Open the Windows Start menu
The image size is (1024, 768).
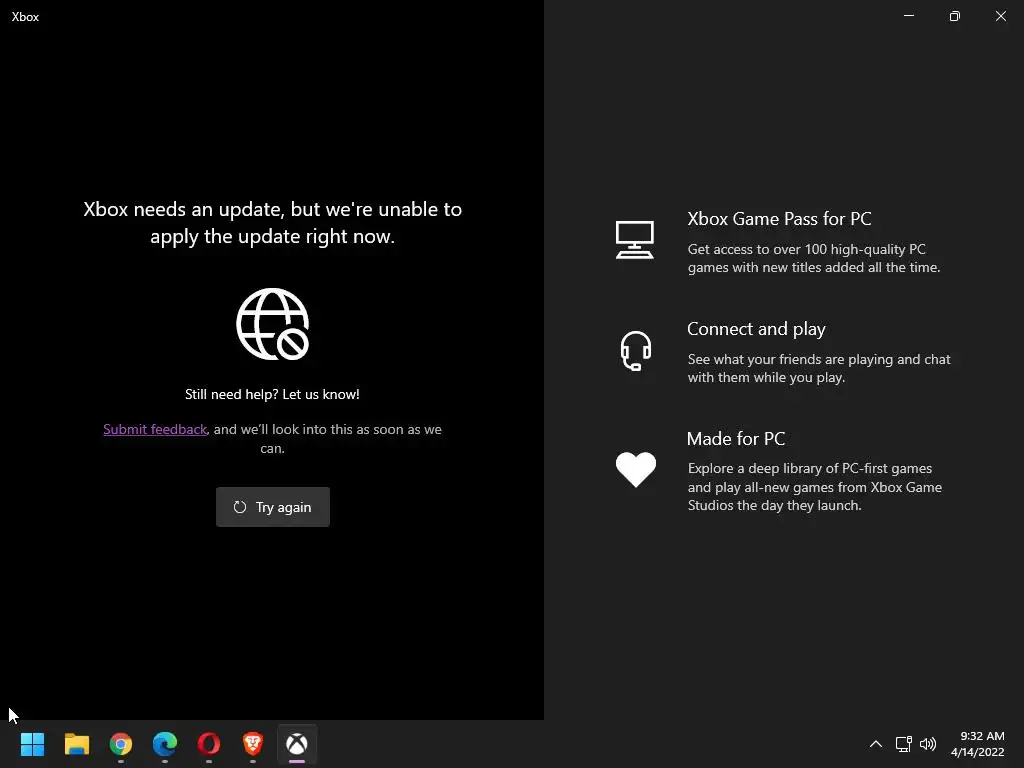coord(32,744)
